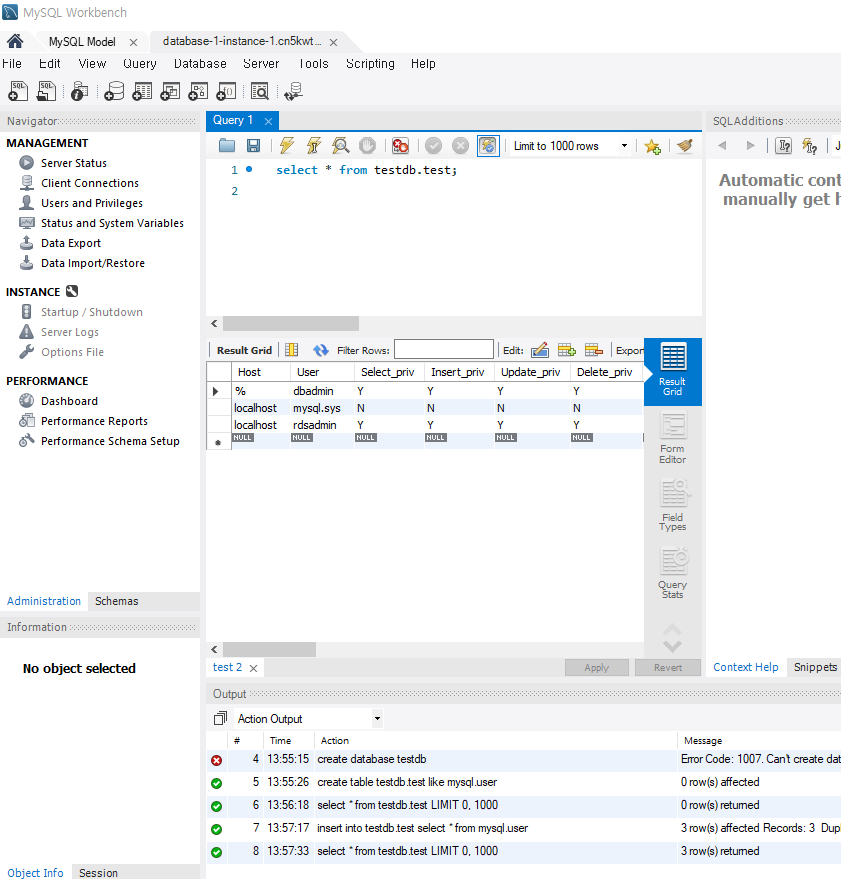The height and width of the screenshot is (879, 841).
Task: Edit the current row icon
Action: point(539,350)
